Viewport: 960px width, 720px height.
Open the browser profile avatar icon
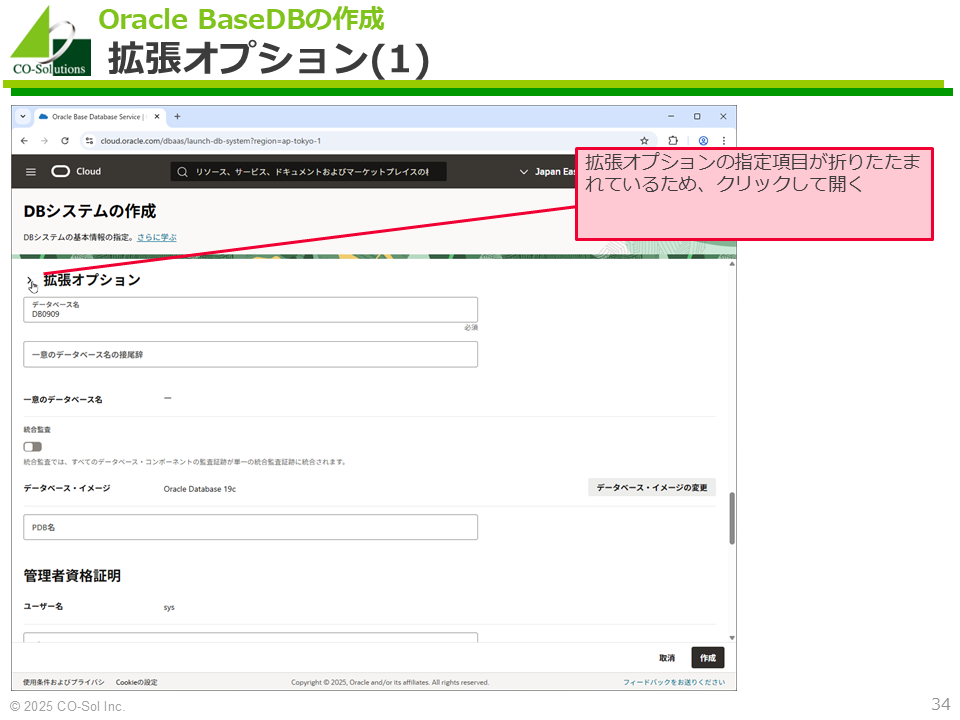[703, 141]
